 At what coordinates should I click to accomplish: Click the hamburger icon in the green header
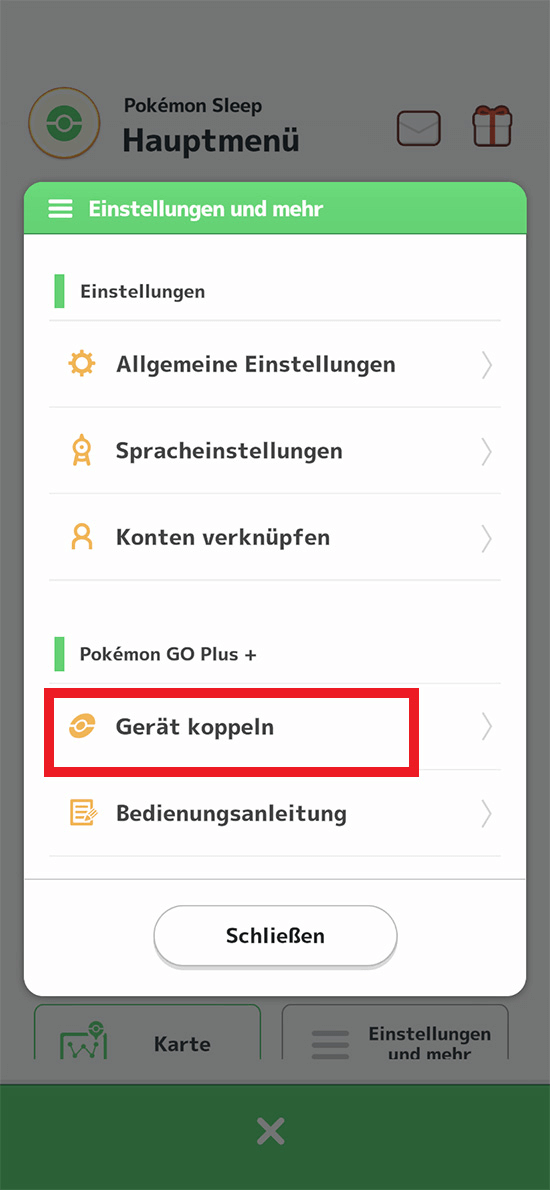point(61,209)
